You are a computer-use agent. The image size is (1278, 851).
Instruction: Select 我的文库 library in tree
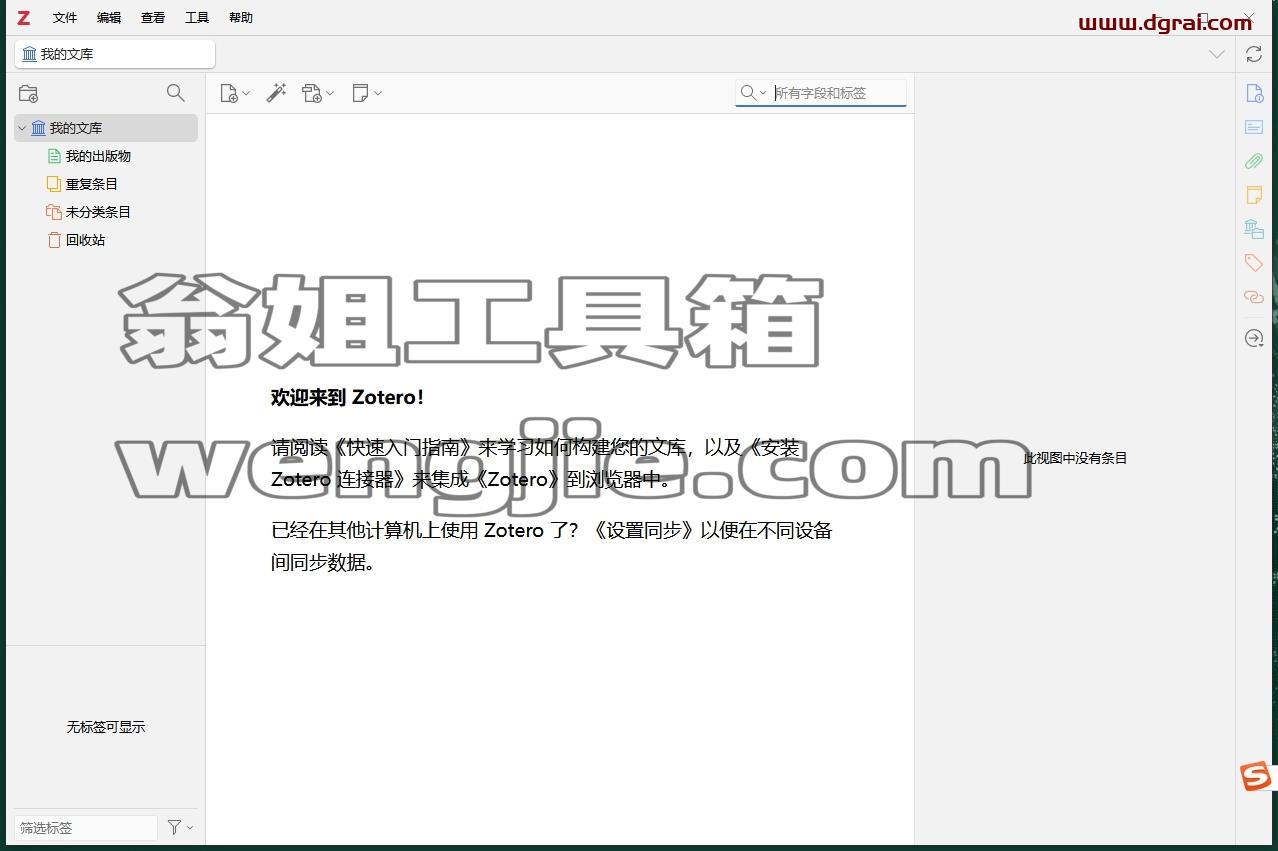106,128
